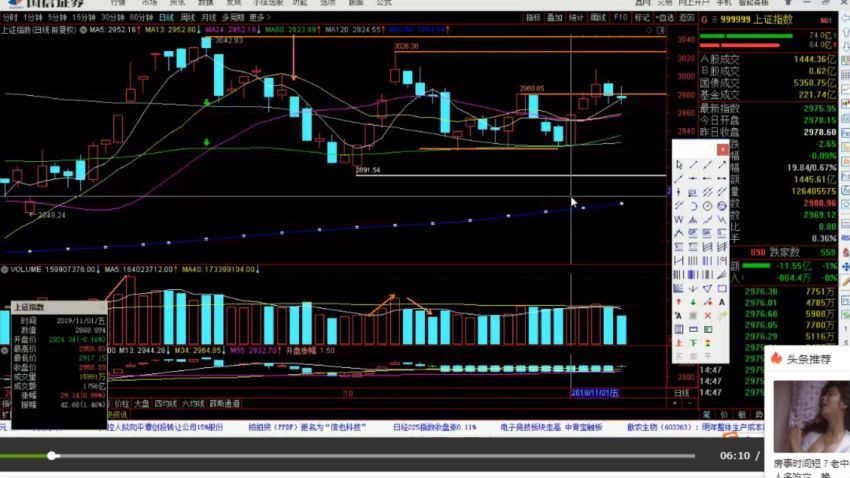Screen dimensions: 850x478
Task: Open the 指标 indicators button
Action: 533,18
